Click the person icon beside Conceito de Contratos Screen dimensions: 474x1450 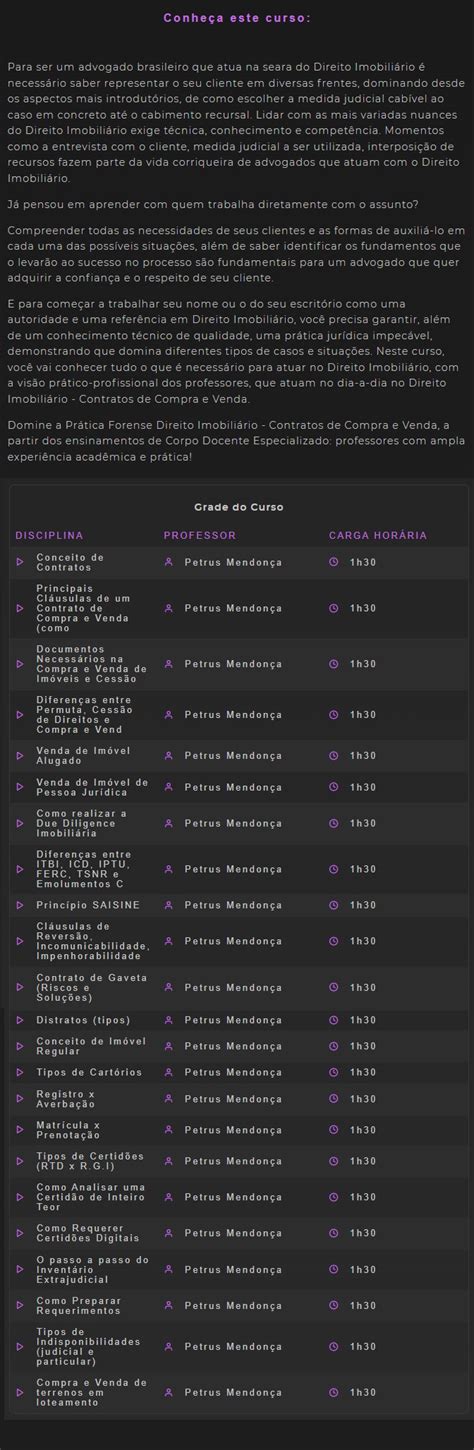[x=169, y=562]
